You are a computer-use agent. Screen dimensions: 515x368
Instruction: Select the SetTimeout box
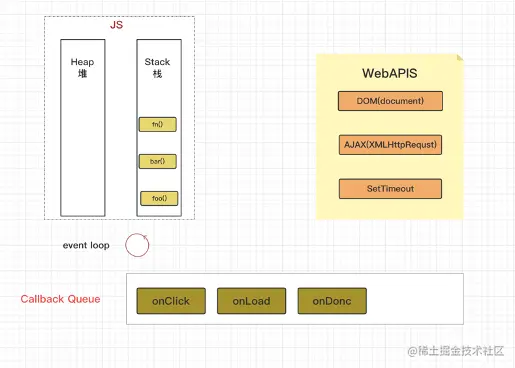tap(390, 189)
